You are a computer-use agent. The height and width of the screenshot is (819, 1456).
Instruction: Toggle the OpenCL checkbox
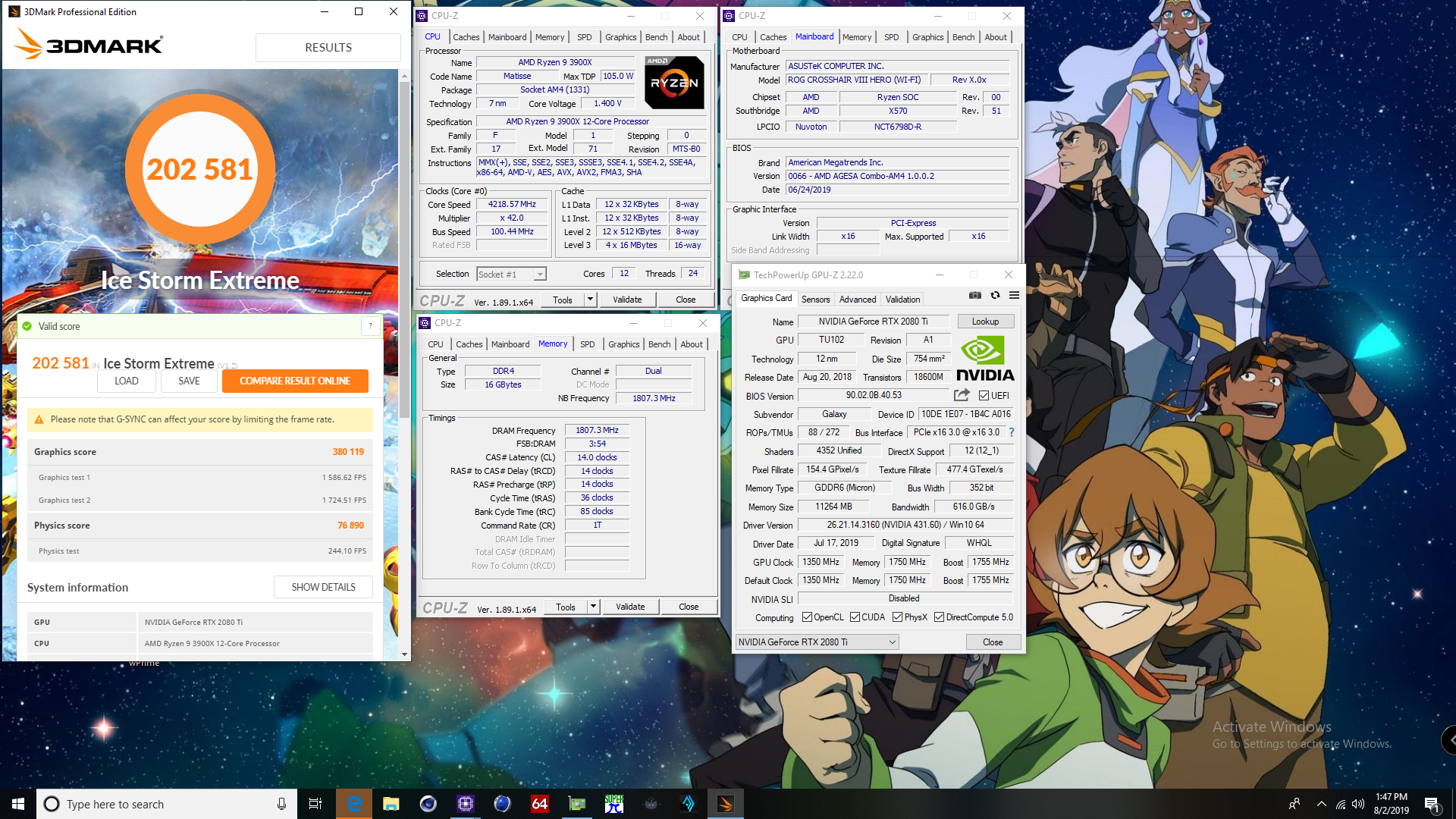(x=807, y=617)
